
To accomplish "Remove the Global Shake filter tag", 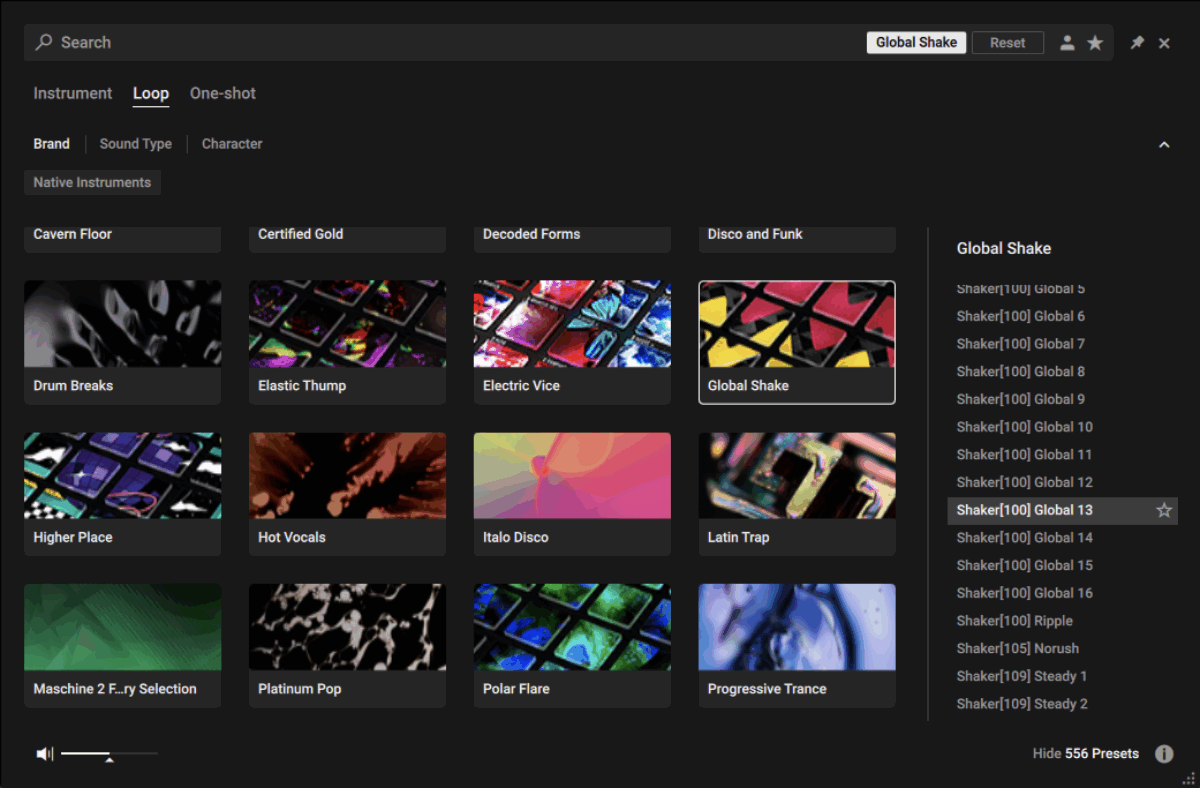I will coord(916,43).
